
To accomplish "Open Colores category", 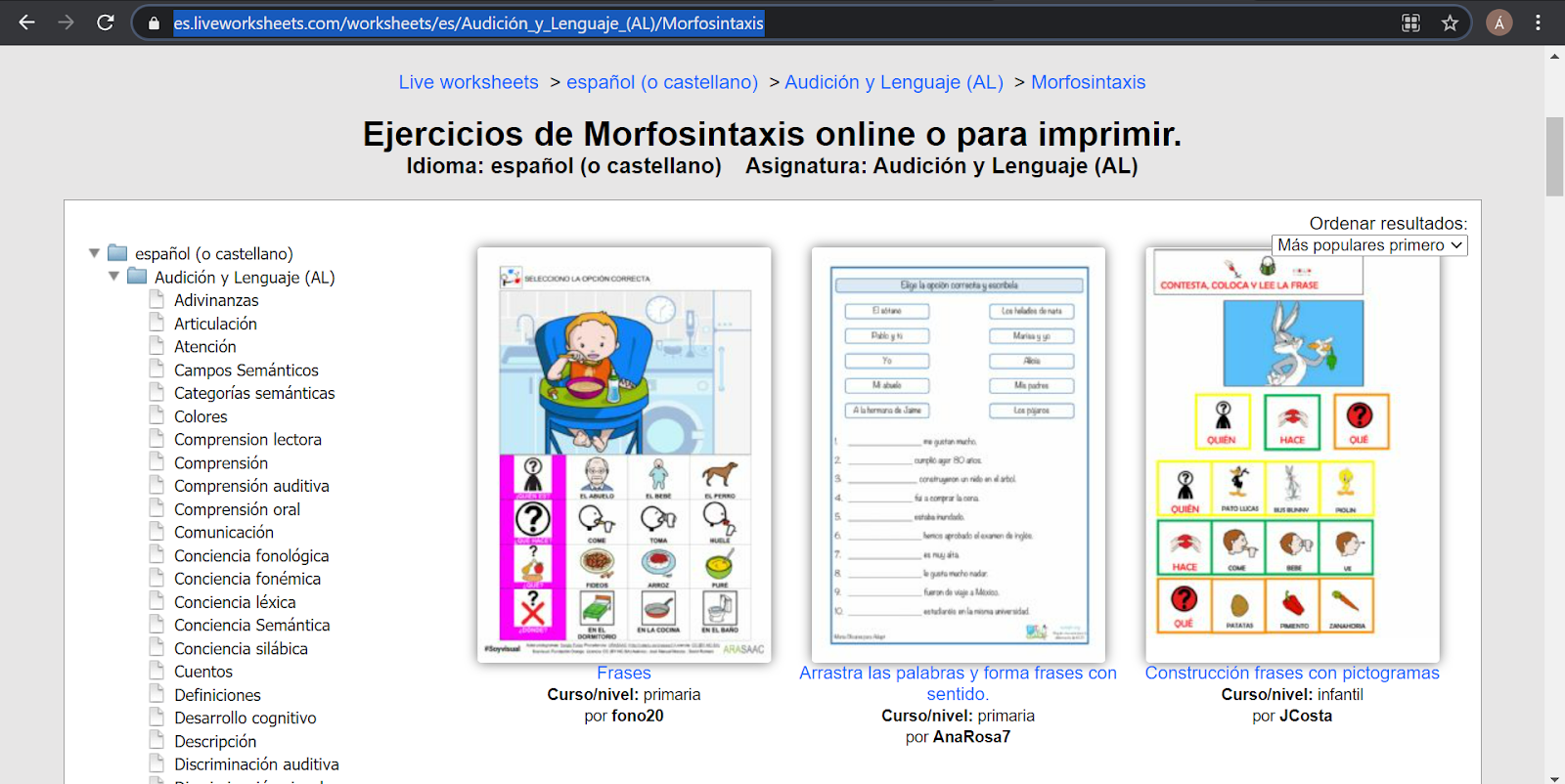I will pos(201,416).
